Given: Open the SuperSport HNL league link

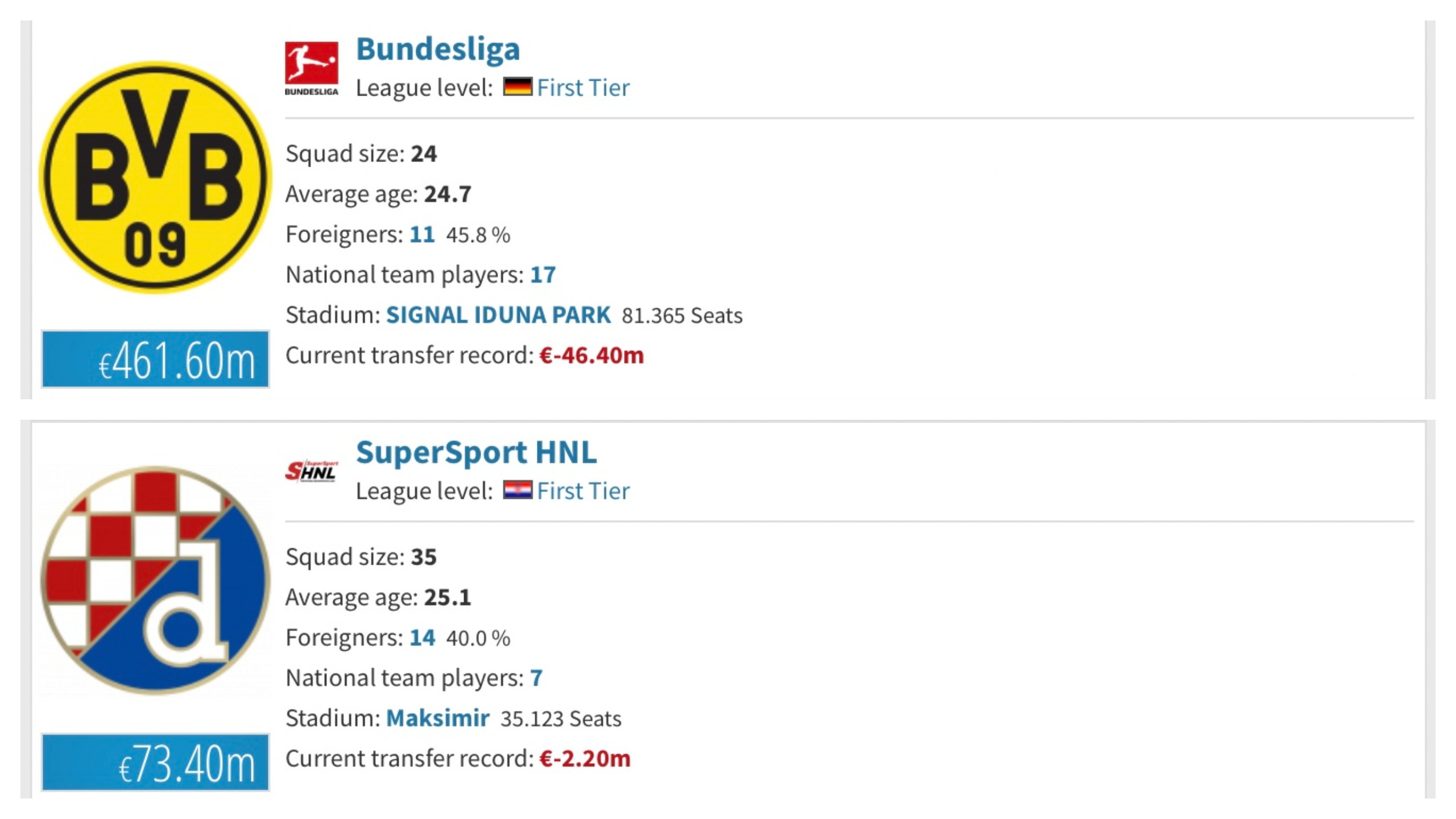Looking at the screenshot, I should tap(477, 453).
